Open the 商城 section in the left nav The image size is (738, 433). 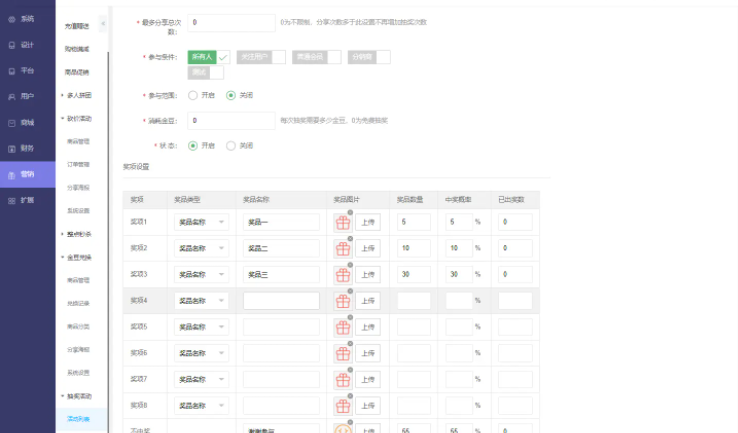click(27, 122)
